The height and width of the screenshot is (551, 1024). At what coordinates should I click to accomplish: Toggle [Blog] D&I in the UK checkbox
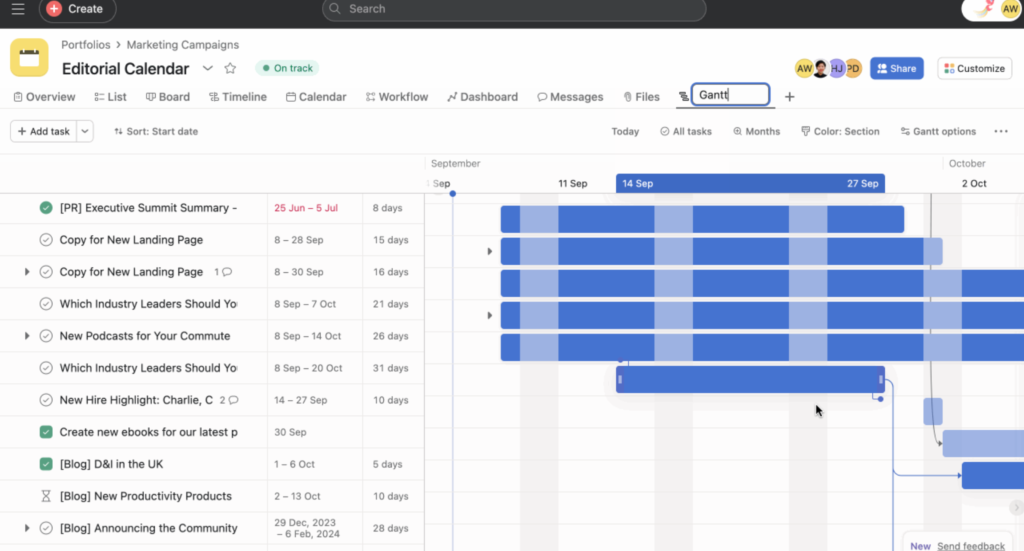tap(46, 464)
